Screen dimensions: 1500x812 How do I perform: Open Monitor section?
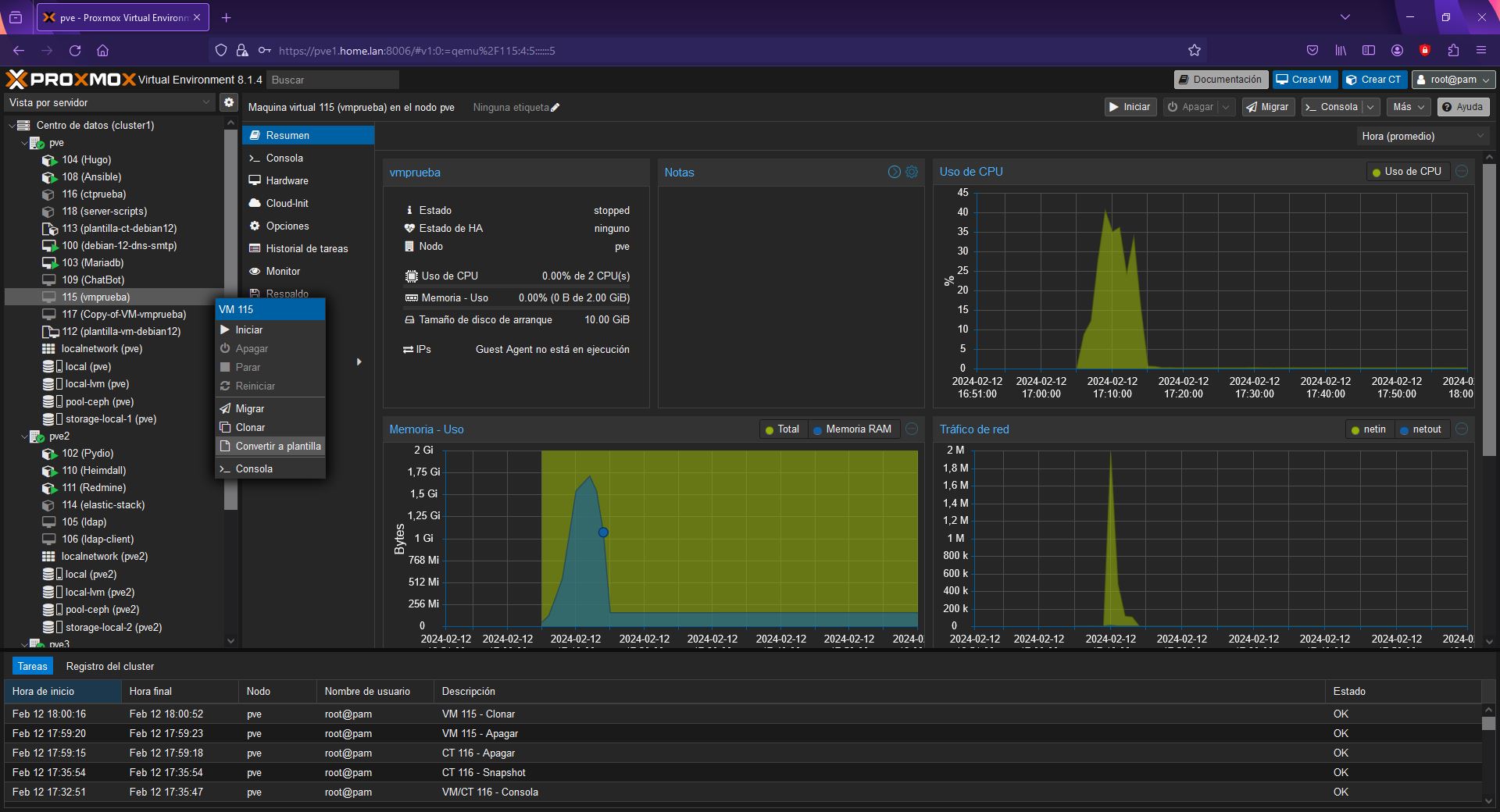(x=308, y=271)
